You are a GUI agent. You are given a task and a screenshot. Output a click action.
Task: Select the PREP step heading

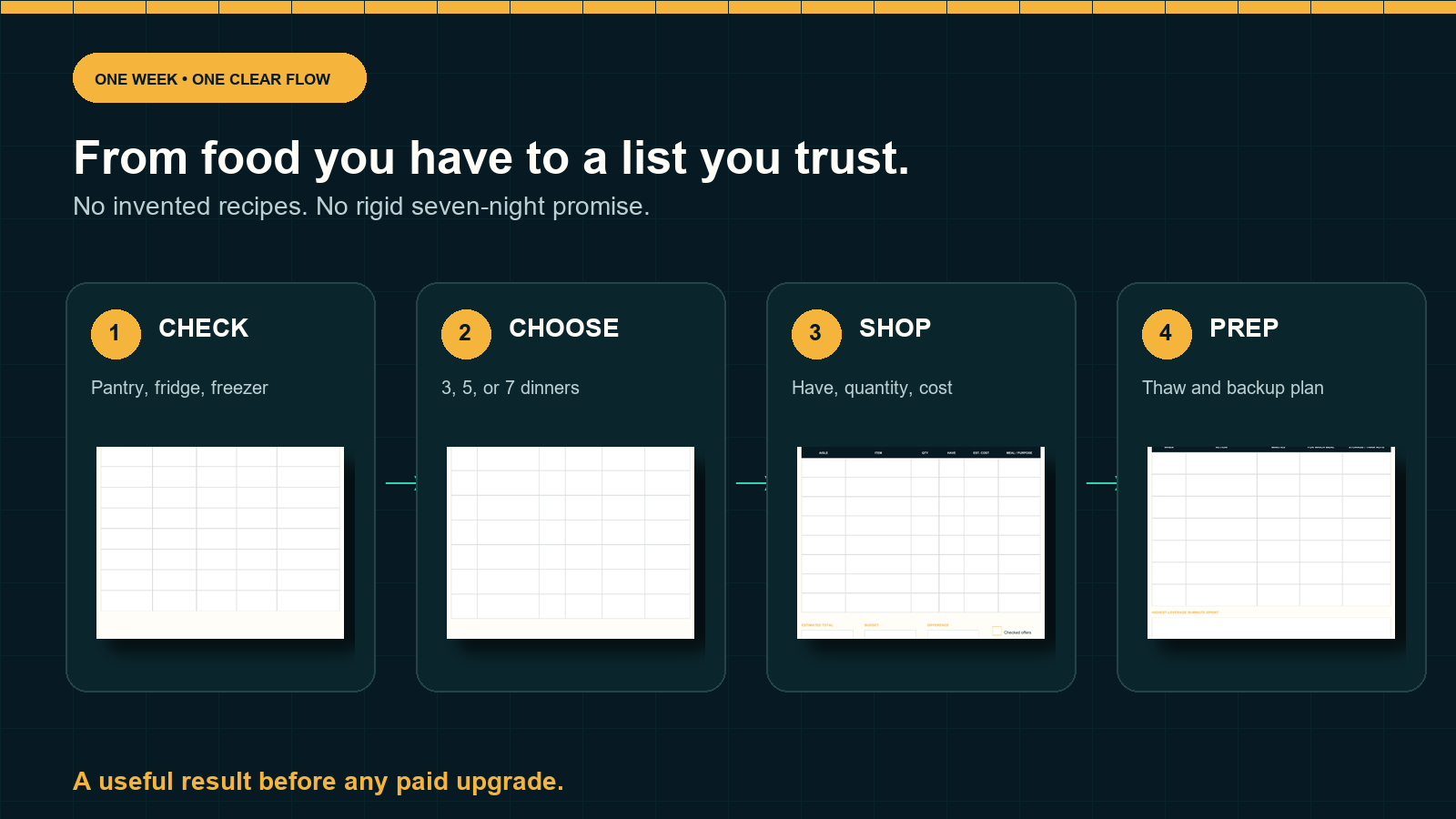(1244, 328)
